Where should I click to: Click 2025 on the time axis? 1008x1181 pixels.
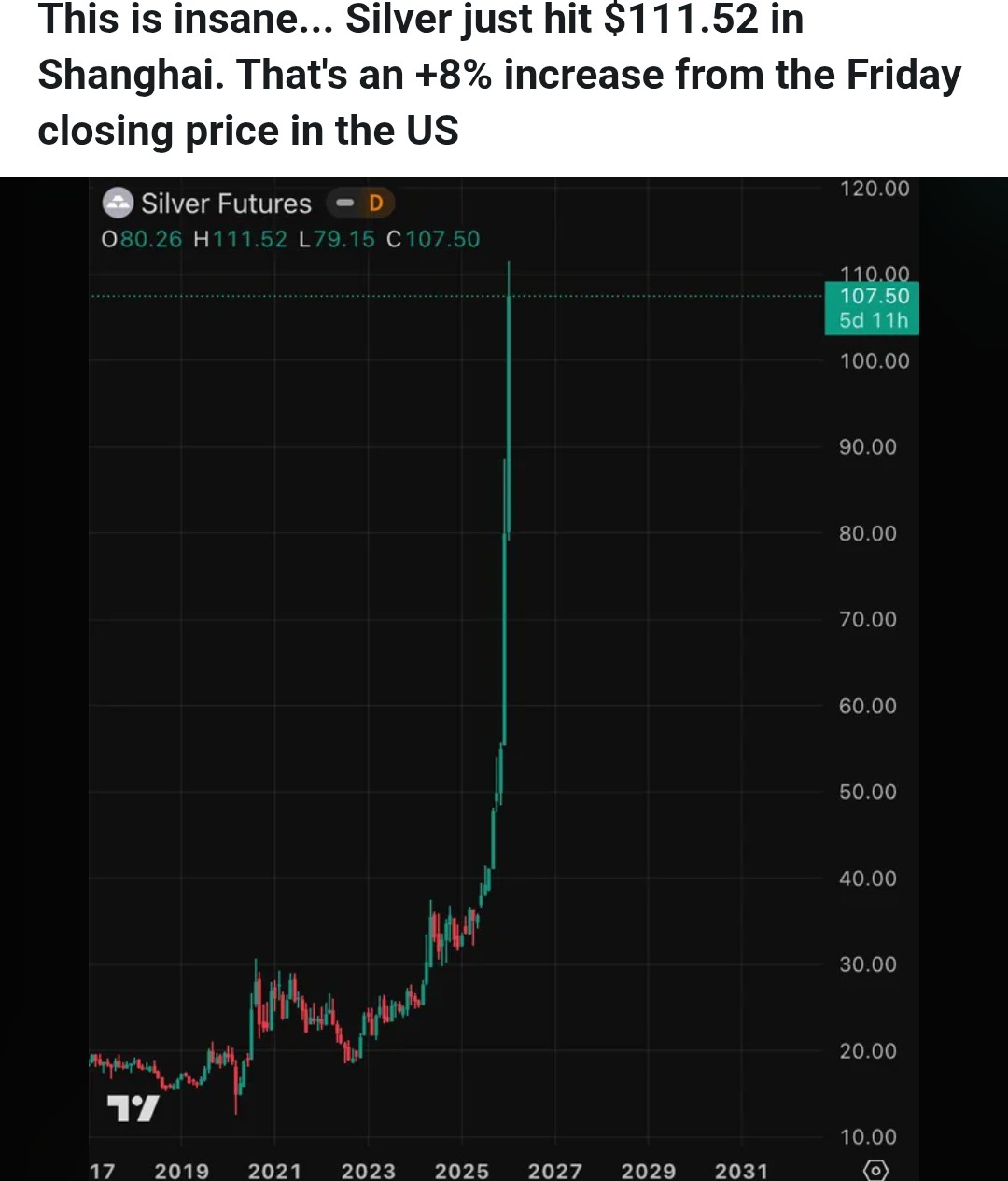(461, 1170)
